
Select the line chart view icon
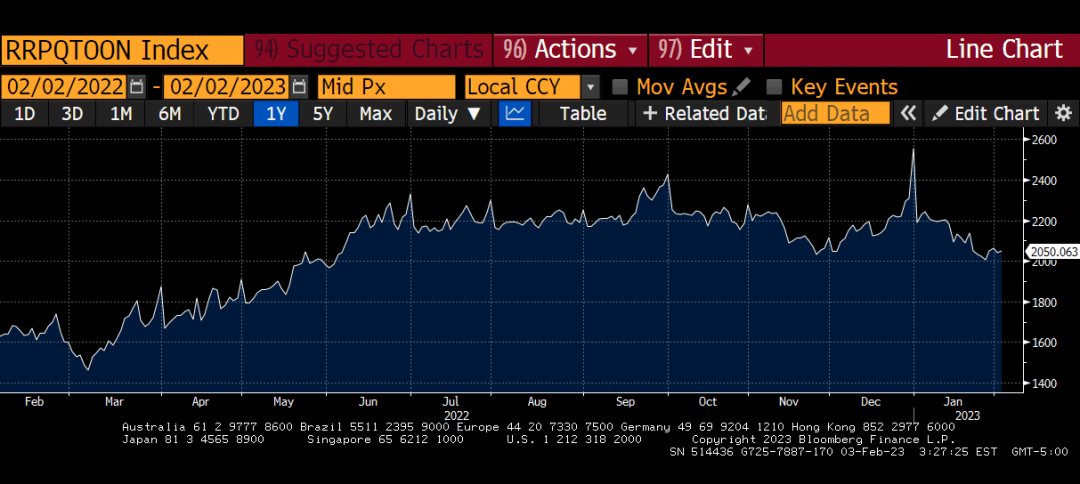[x=515, y=113]
